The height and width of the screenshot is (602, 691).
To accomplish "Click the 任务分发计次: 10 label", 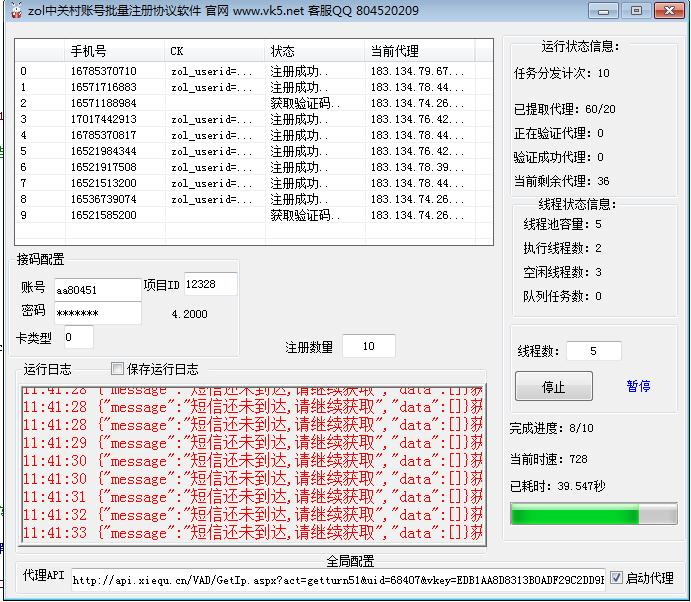I will [x=562, y=73].
